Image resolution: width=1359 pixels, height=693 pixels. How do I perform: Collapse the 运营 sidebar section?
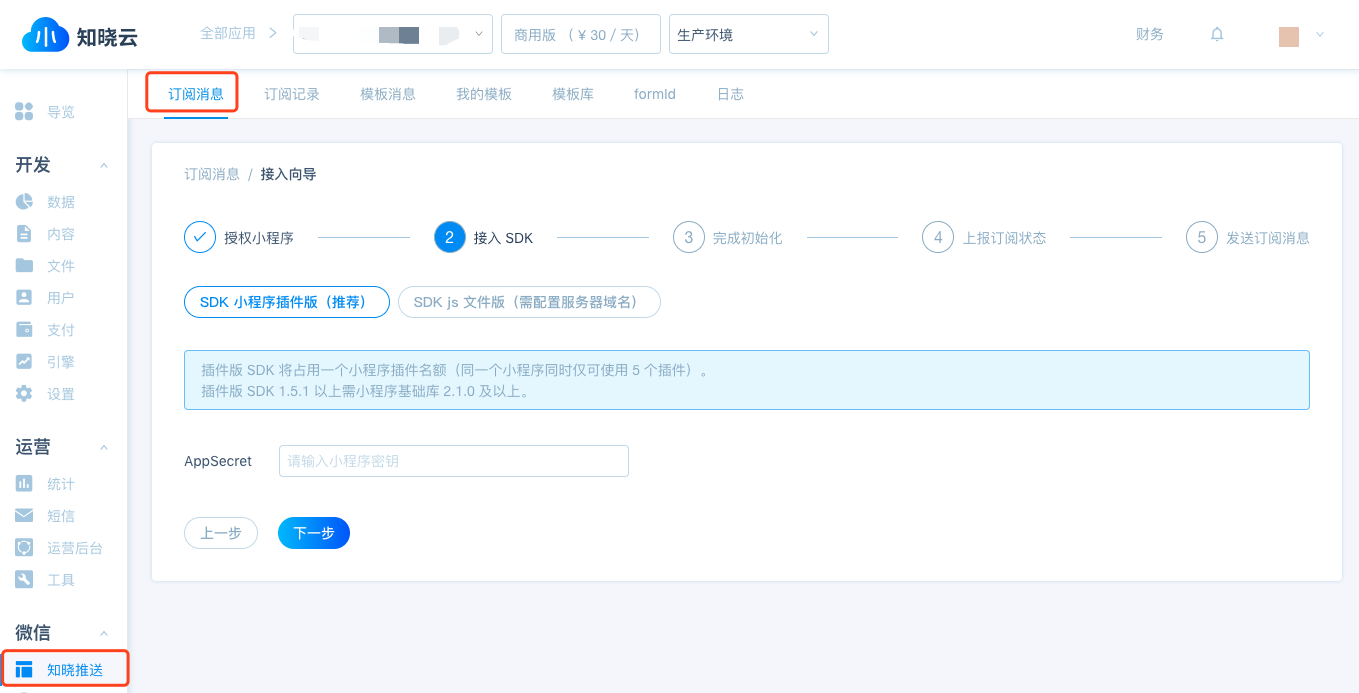coord(104,448)
